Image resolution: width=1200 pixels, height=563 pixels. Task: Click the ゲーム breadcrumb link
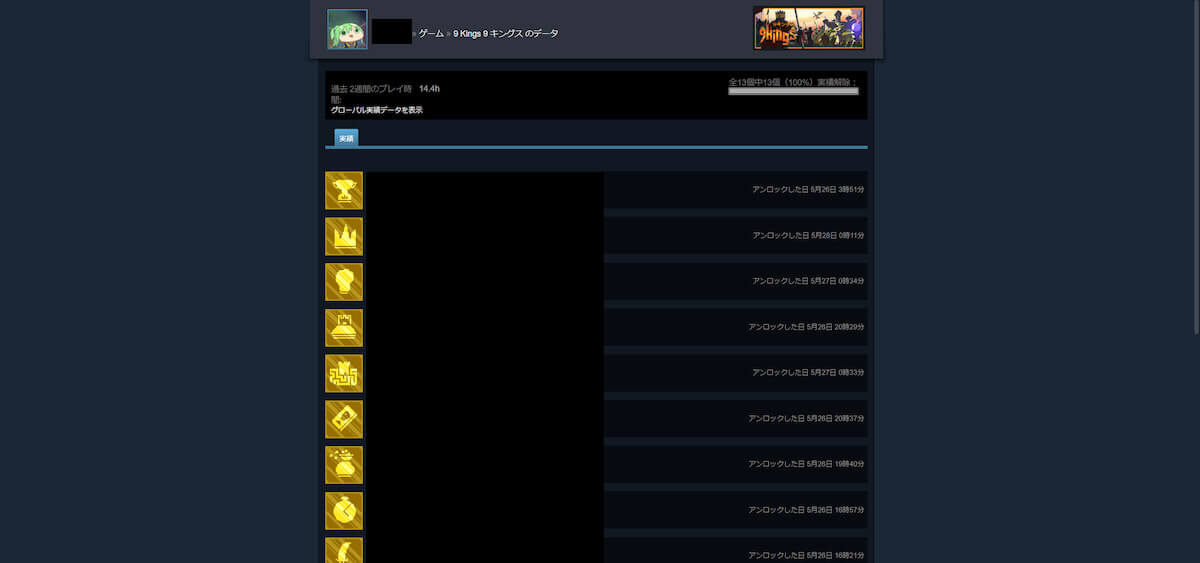431,34
